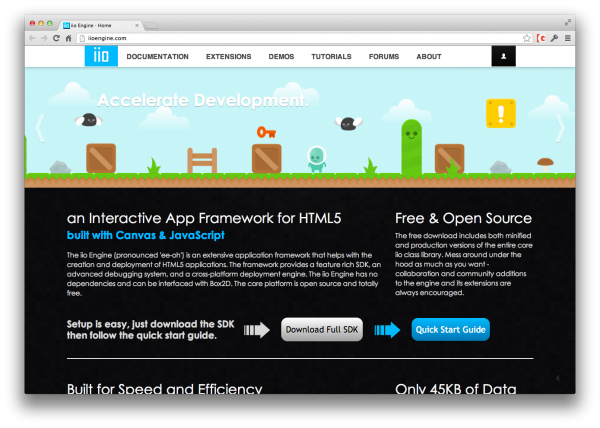The height and width of the screenshot is (428, 600).
Task: Go back with the browser back arrow
Action: 32,38
